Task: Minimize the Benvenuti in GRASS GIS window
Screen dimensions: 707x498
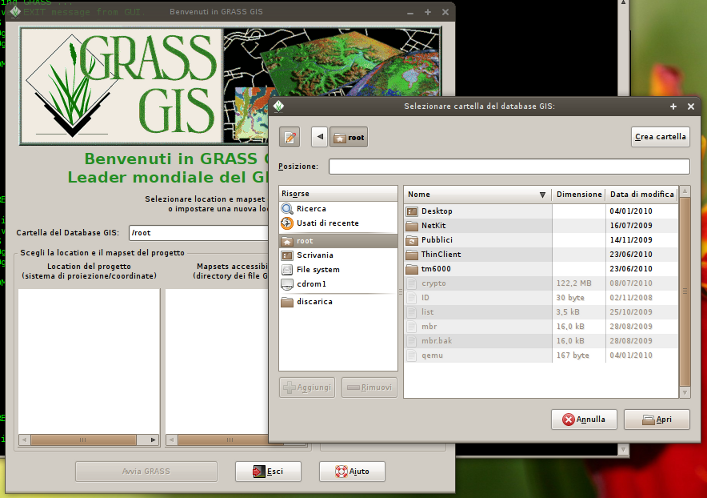Action: 410,13
